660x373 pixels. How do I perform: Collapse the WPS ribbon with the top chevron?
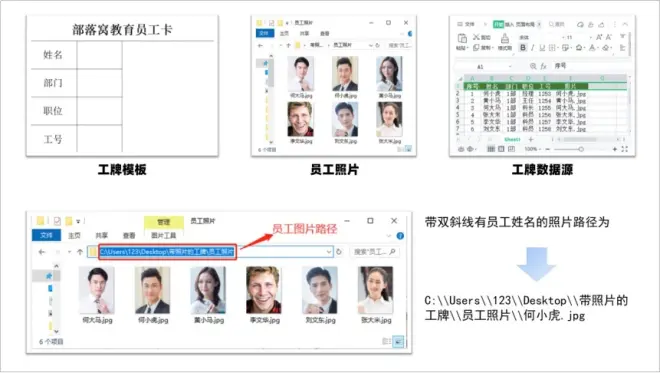625,24
